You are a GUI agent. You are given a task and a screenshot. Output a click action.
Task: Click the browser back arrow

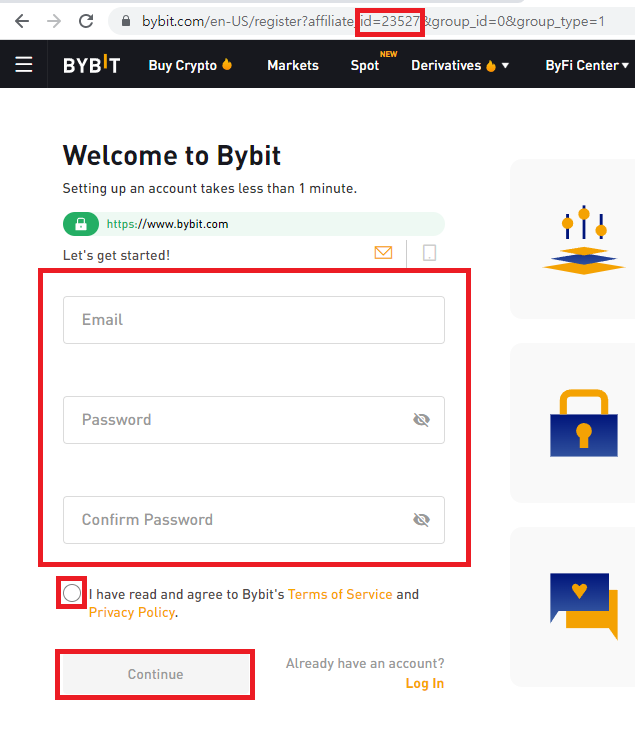[22, 21]
